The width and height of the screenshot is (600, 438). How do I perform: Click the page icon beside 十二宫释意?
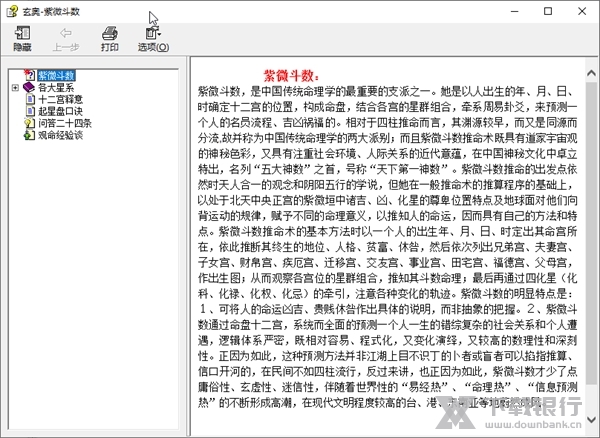(30, 99)
